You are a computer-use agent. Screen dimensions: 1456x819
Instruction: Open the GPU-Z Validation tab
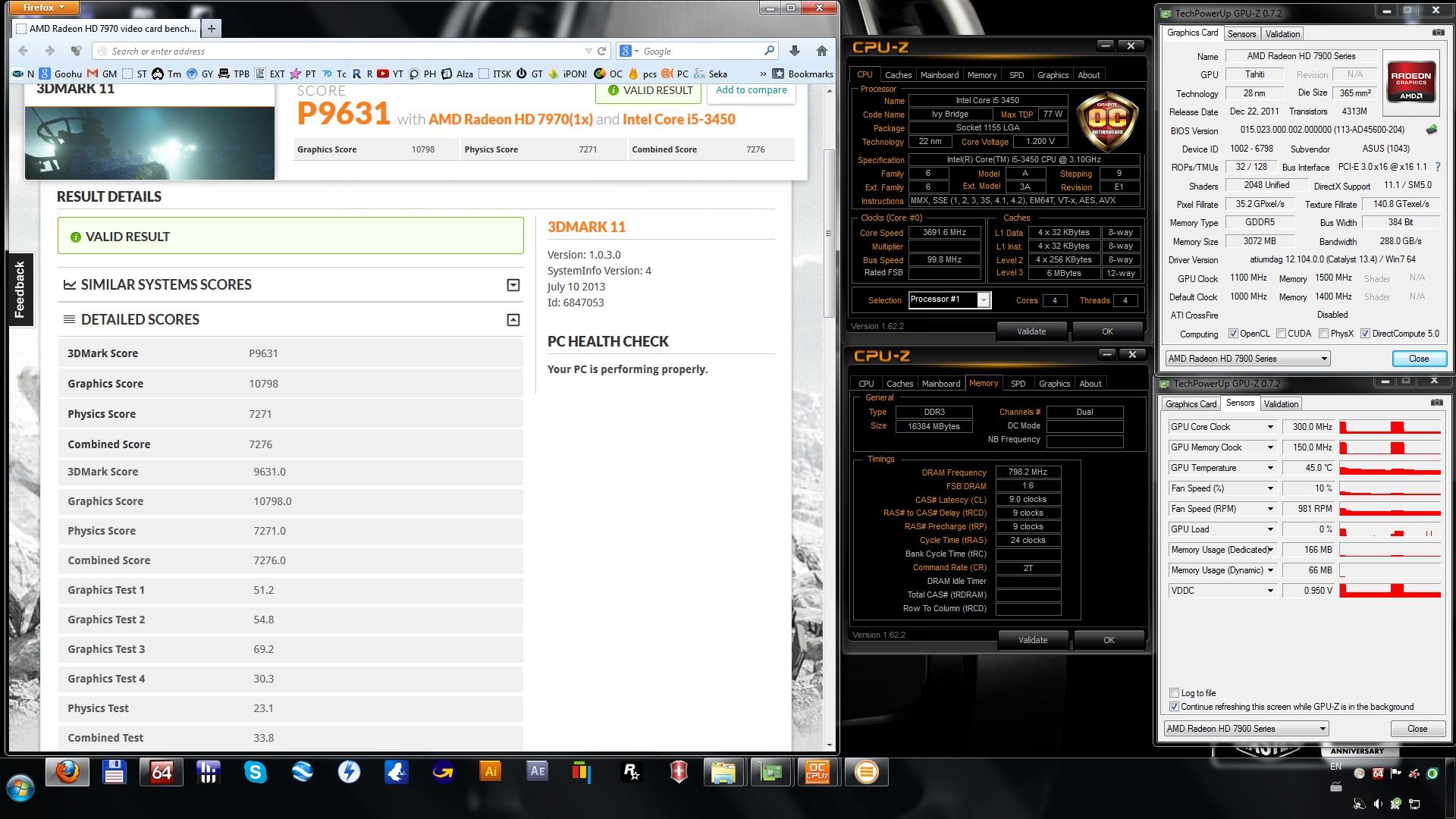[1282, 33]
